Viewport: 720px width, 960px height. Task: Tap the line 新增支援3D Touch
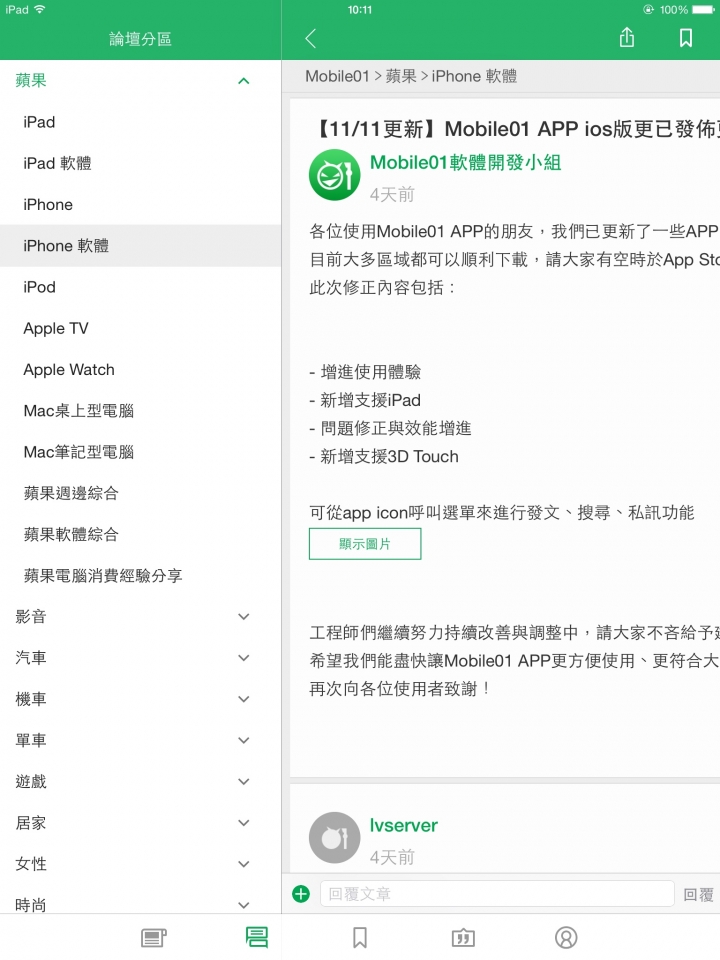(x=384, y=456)
